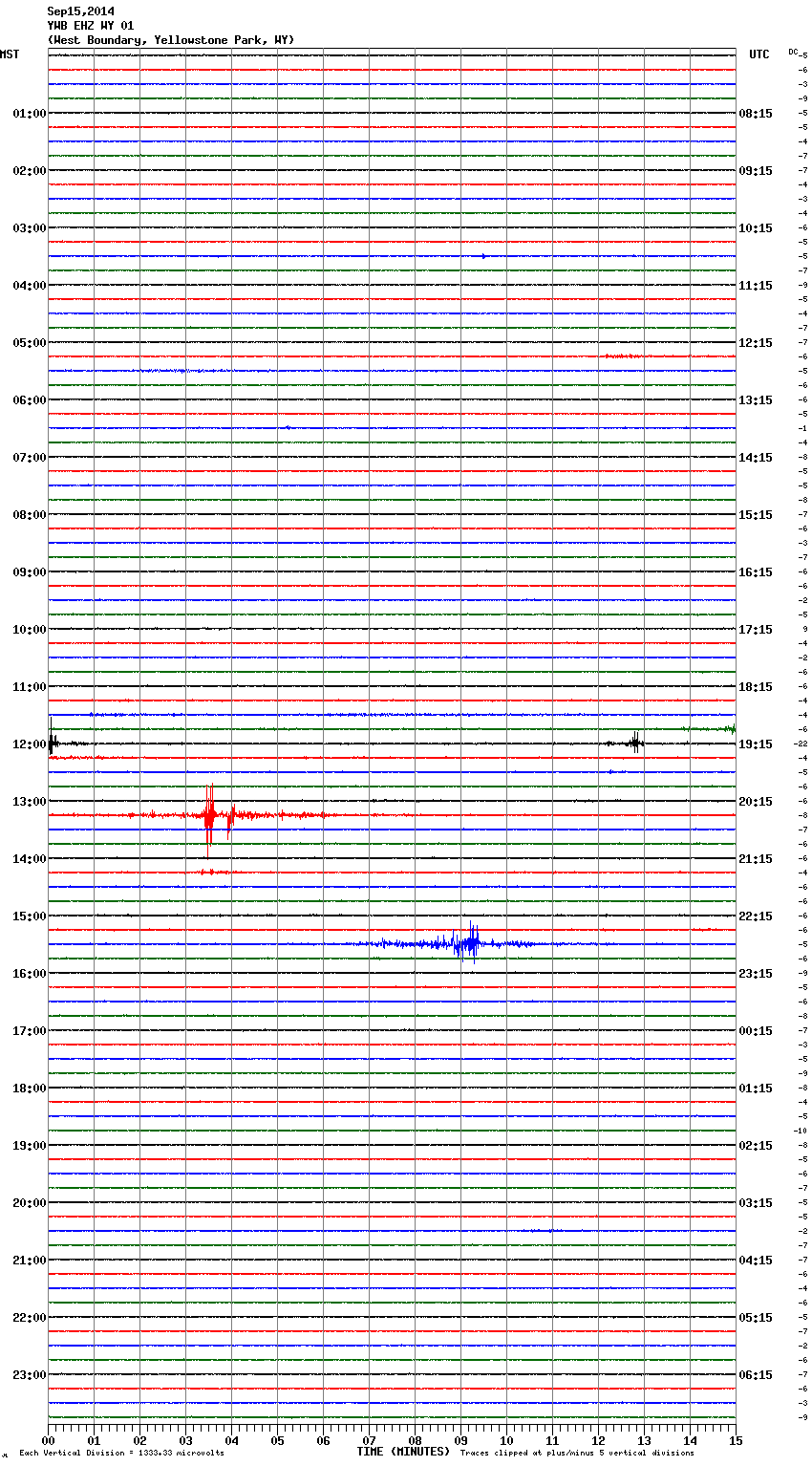This screenshot has width=812, height=1466.
Task: Select the "11:00" MST hour label
Action: 29,687
